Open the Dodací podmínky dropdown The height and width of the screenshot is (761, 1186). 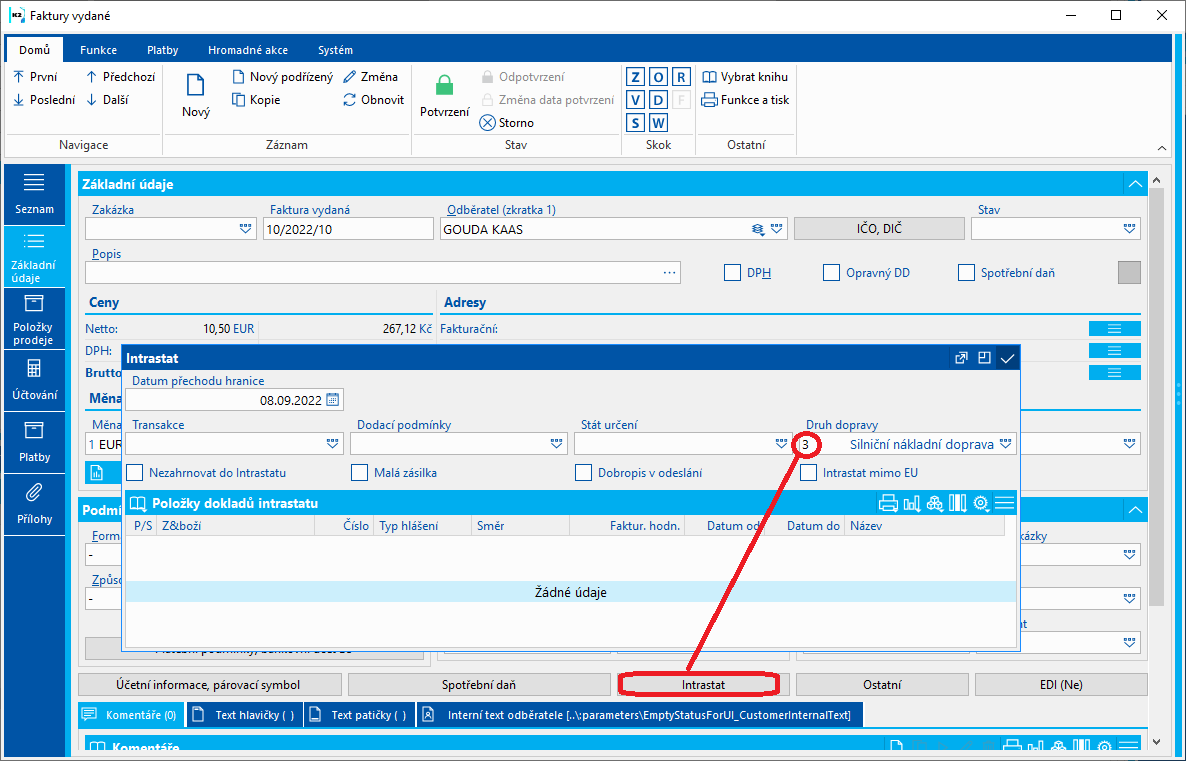click(557, 444)
